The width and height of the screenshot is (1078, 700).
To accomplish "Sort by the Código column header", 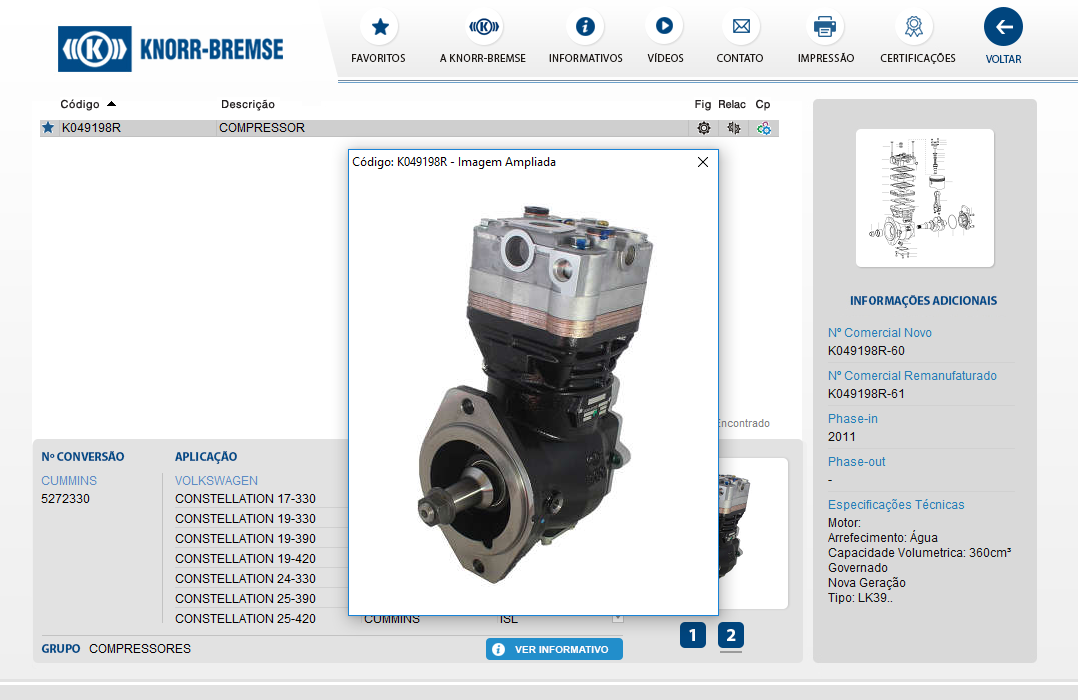I will tap(80, 104).
